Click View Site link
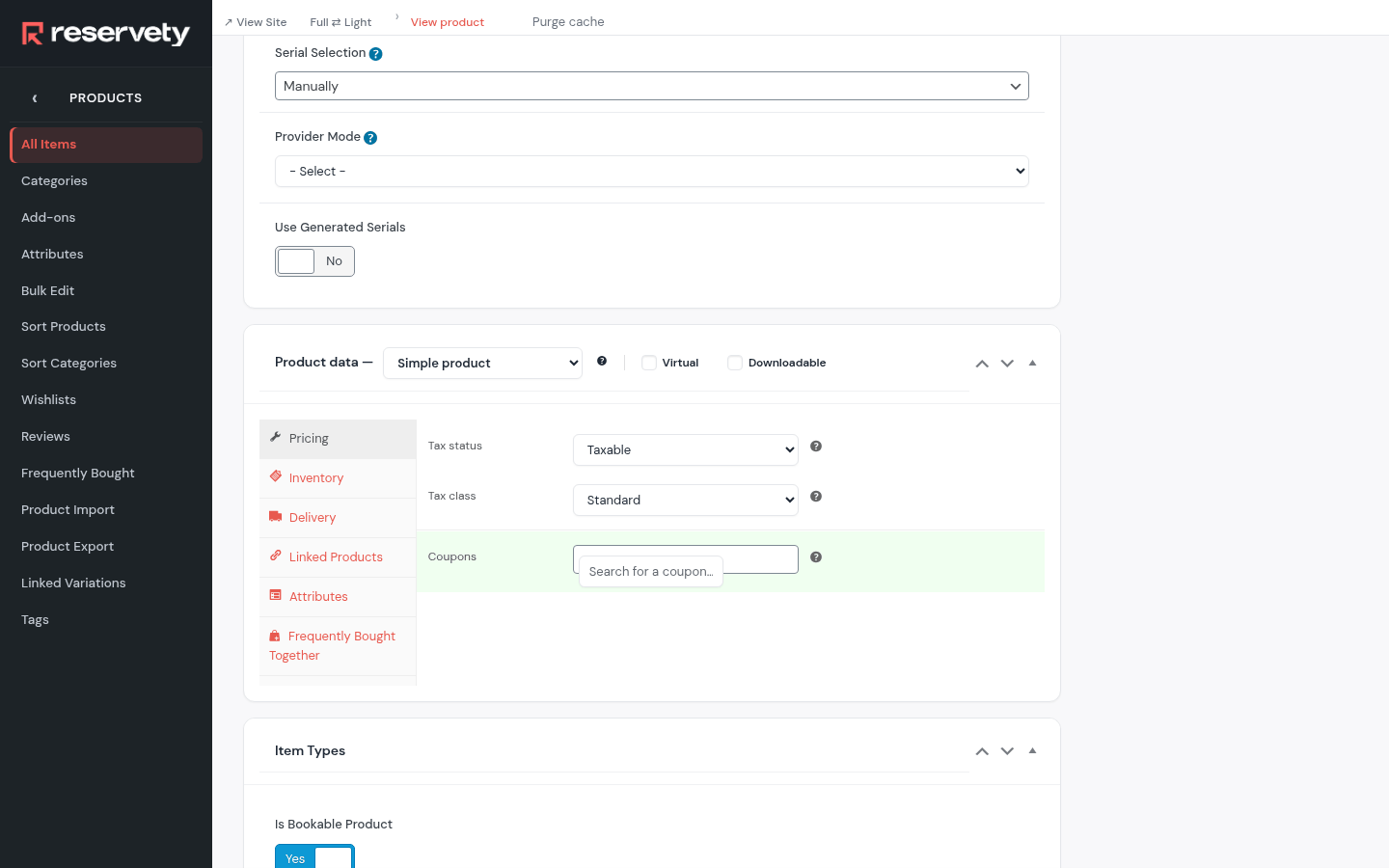 tap(256, 22)
